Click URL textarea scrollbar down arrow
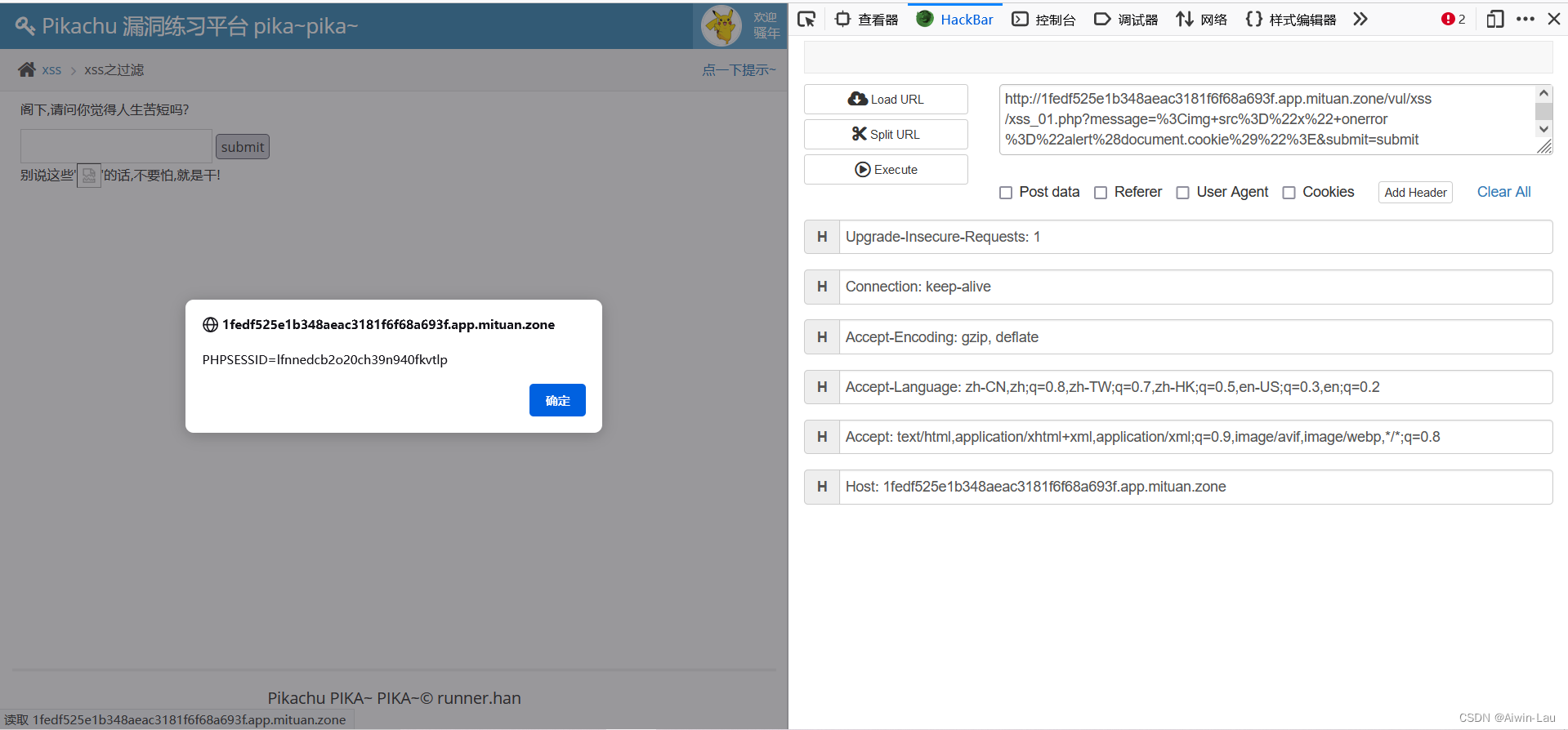Screen dimensions: 1568x730 click(1543, 129)
